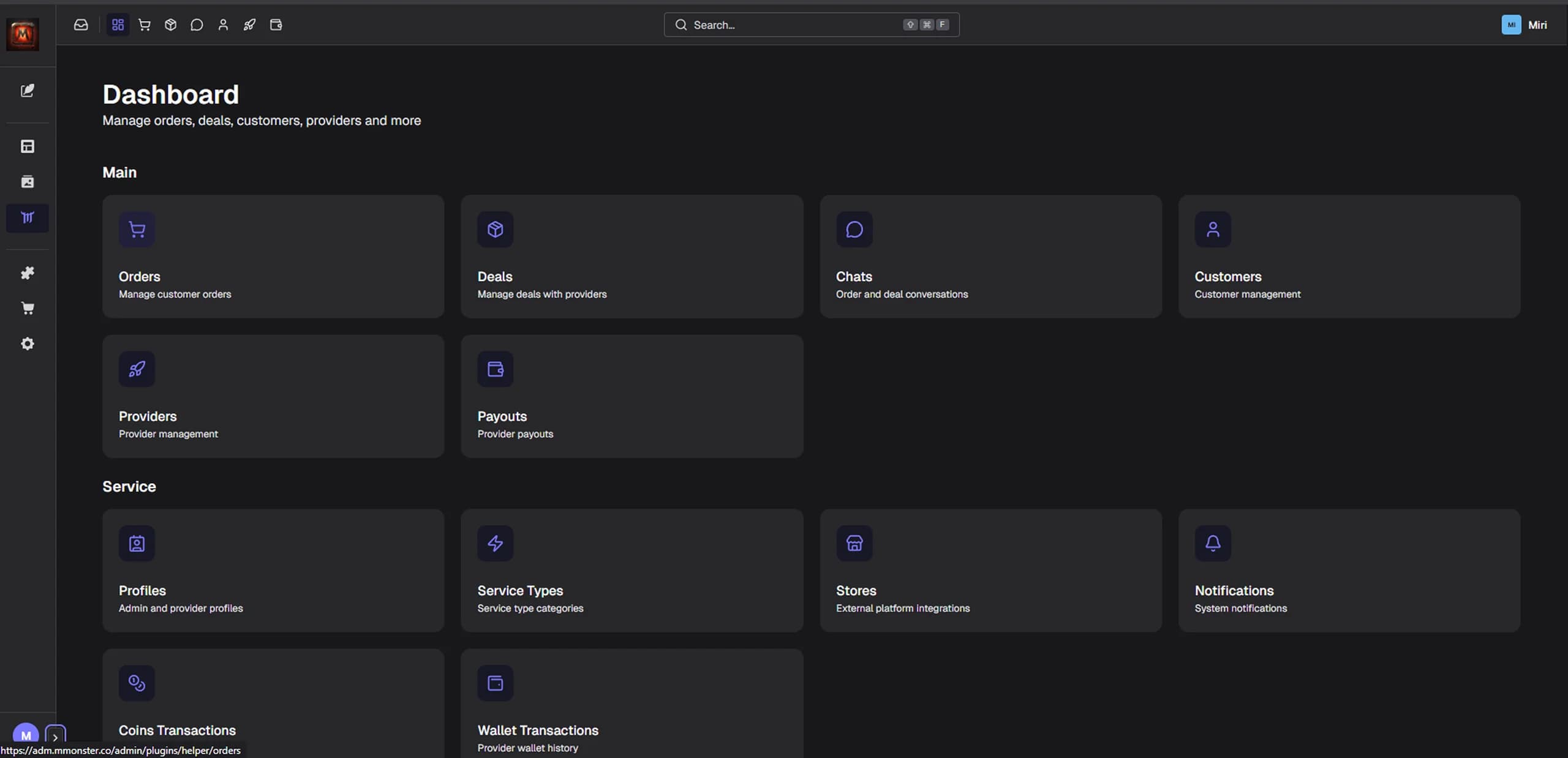This screenshot has width=1568, height=758.
Task: Open the chat bubble icon in the toolbar
Action: (197, 24)
